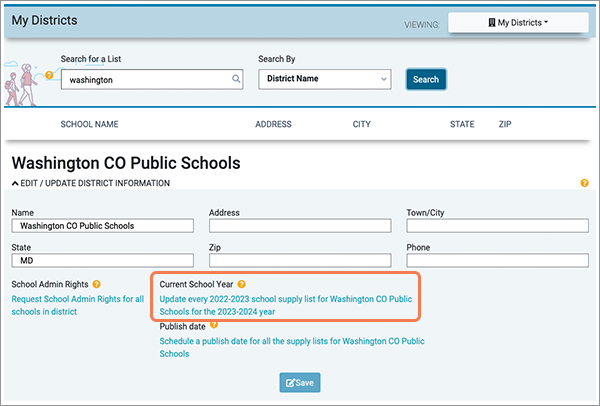This screenshot has height=406, width=600.
Task: Sort by School Name column header
Action: [90, 124]
